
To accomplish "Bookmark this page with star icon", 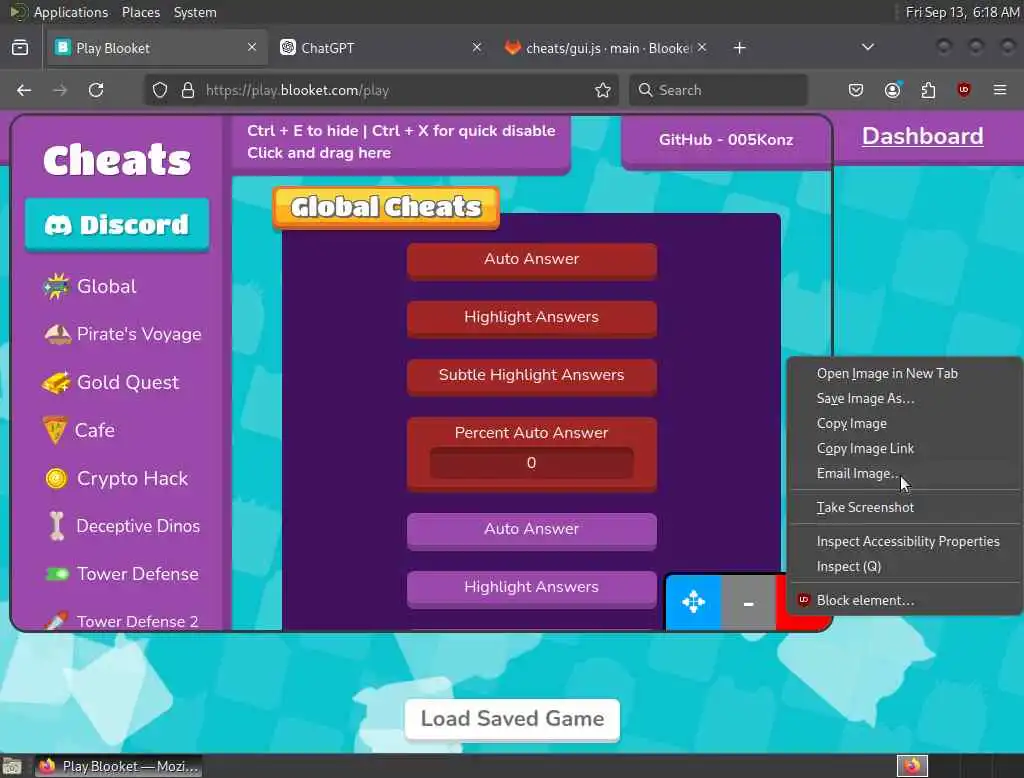I will tap(603, 90).
